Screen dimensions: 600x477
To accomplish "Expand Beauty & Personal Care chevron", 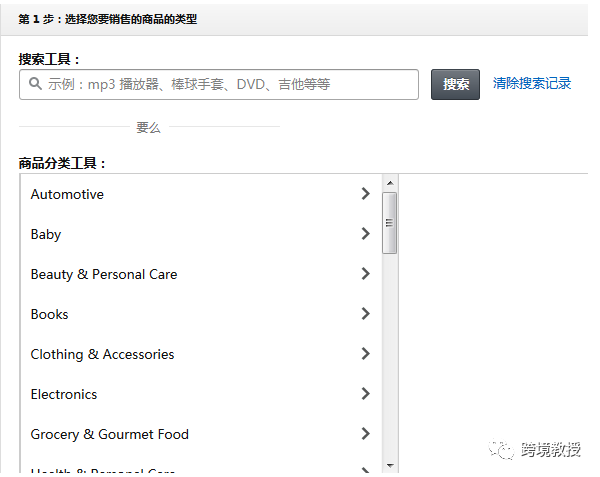I will coord(365,274).
